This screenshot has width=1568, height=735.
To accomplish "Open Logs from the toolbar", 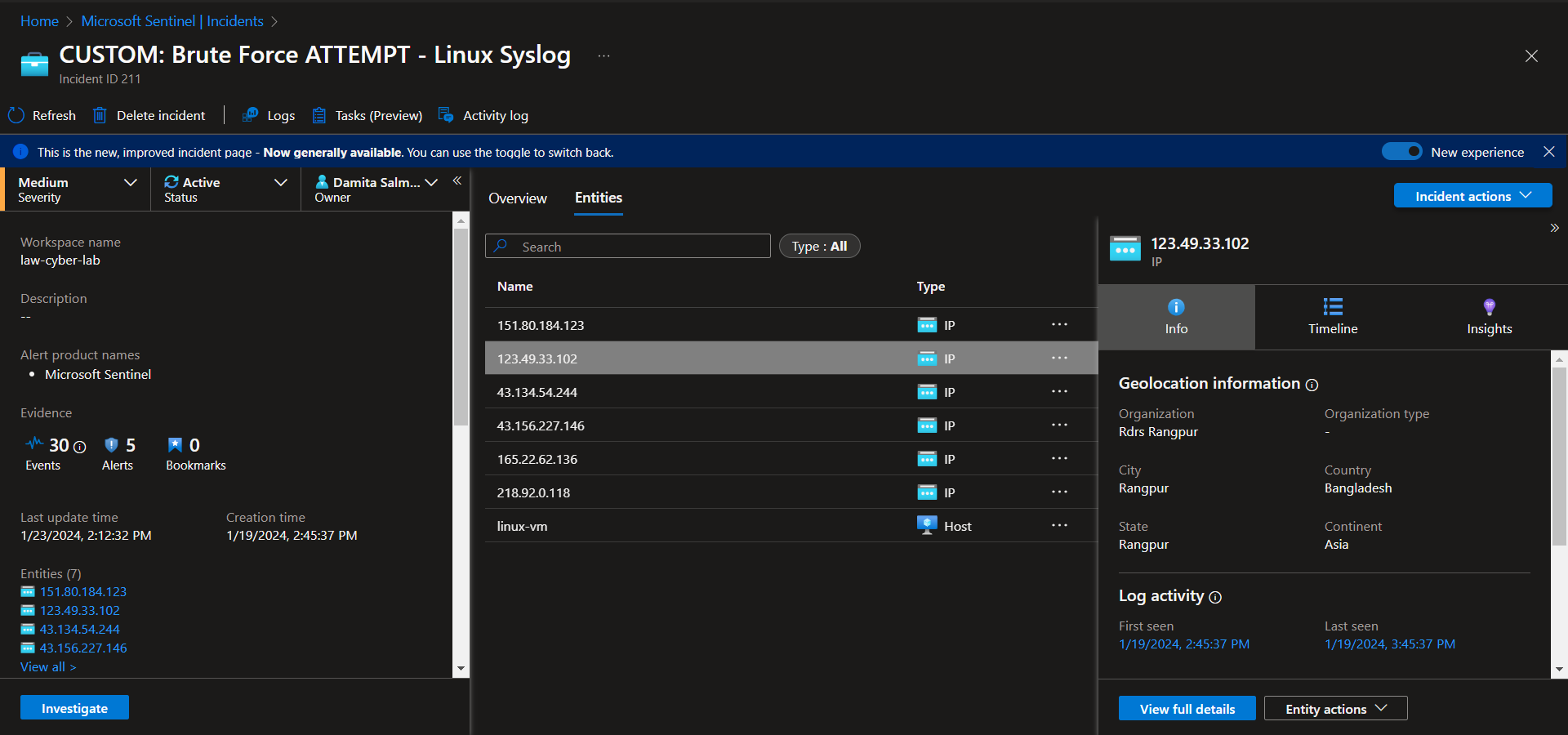I will 269,116.
